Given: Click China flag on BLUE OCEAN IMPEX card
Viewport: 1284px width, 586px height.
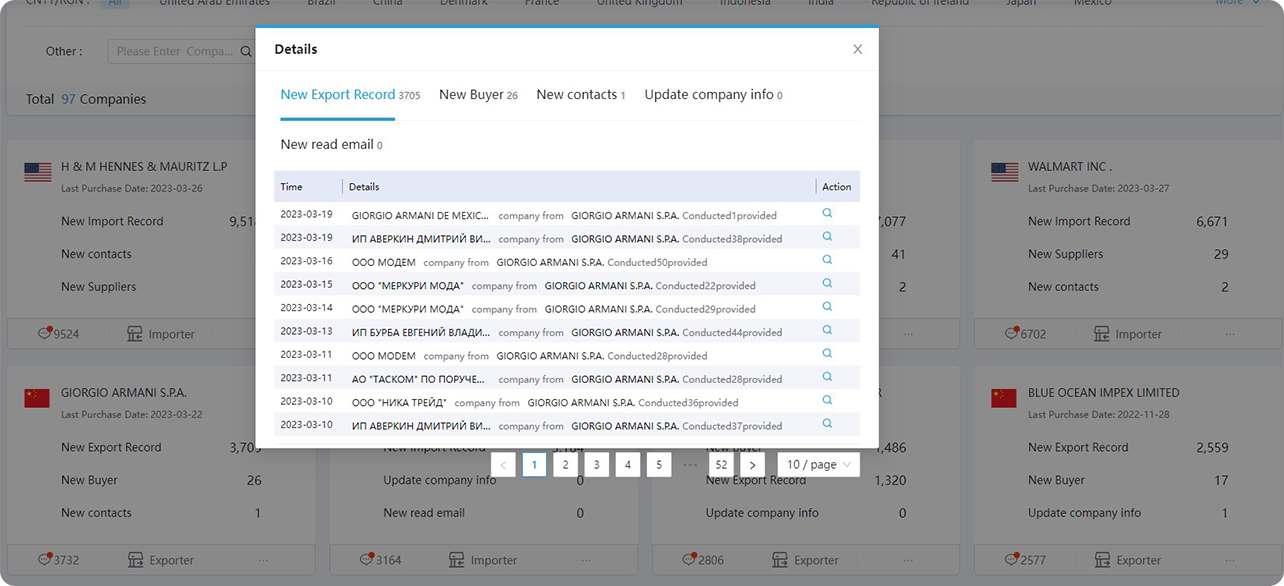Looking at the screenshot, I should pyautogui.click(x=1005, y=398).
